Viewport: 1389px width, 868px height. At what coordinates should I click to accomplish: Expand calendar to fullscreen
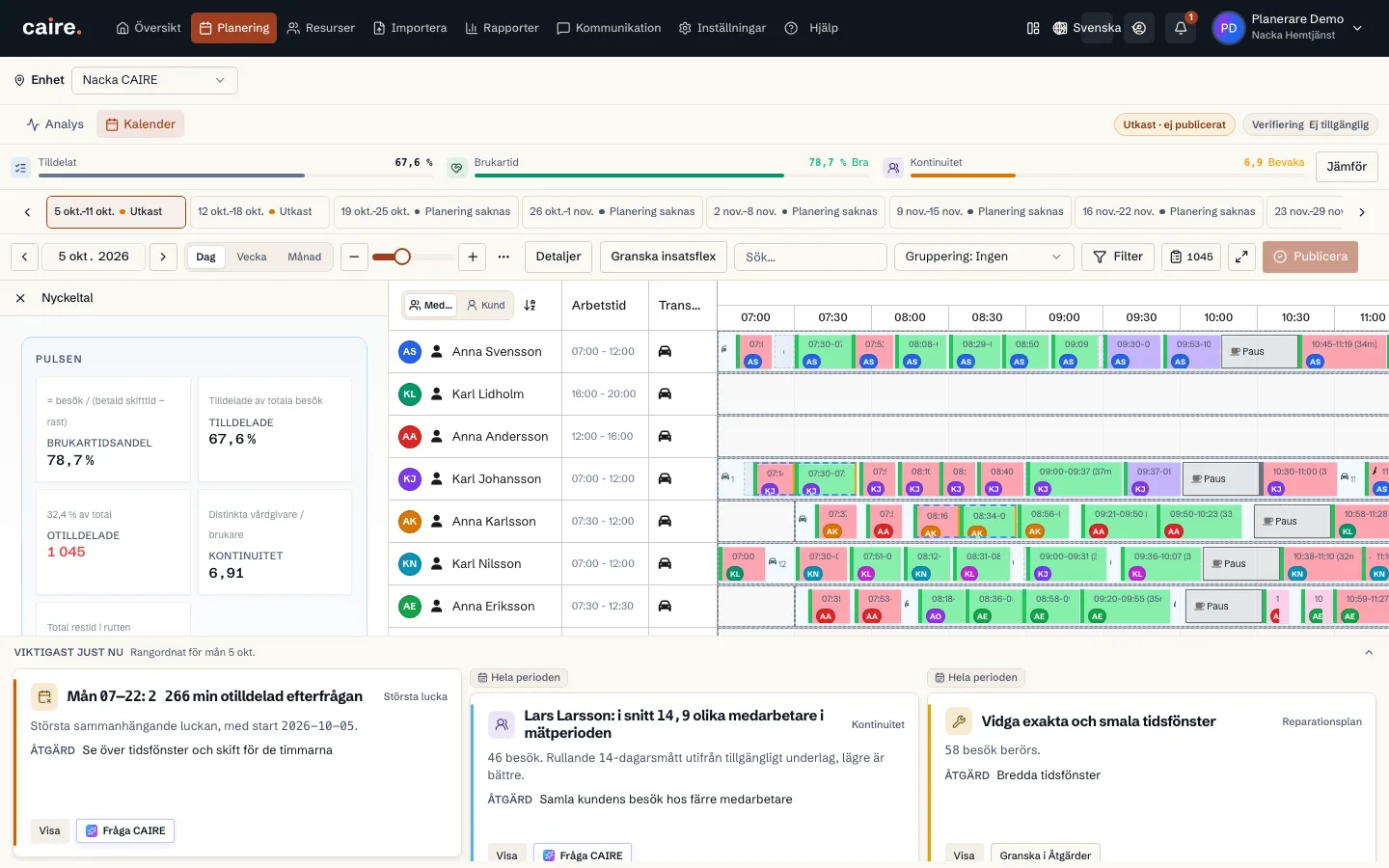tap(1241, 257)
